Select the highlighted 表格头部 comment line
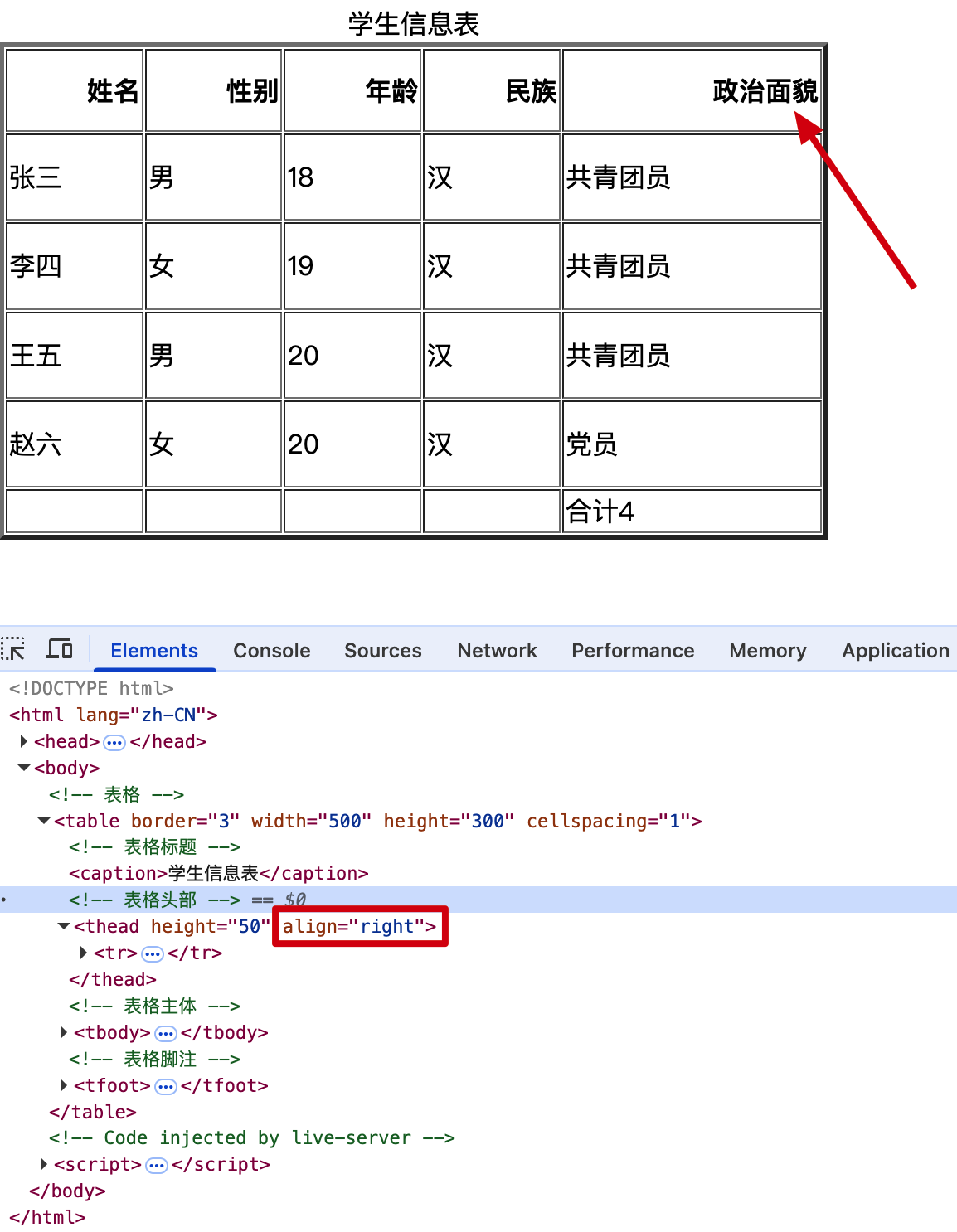This screenshot has height=1232, width=957. [x=478, y=900]
